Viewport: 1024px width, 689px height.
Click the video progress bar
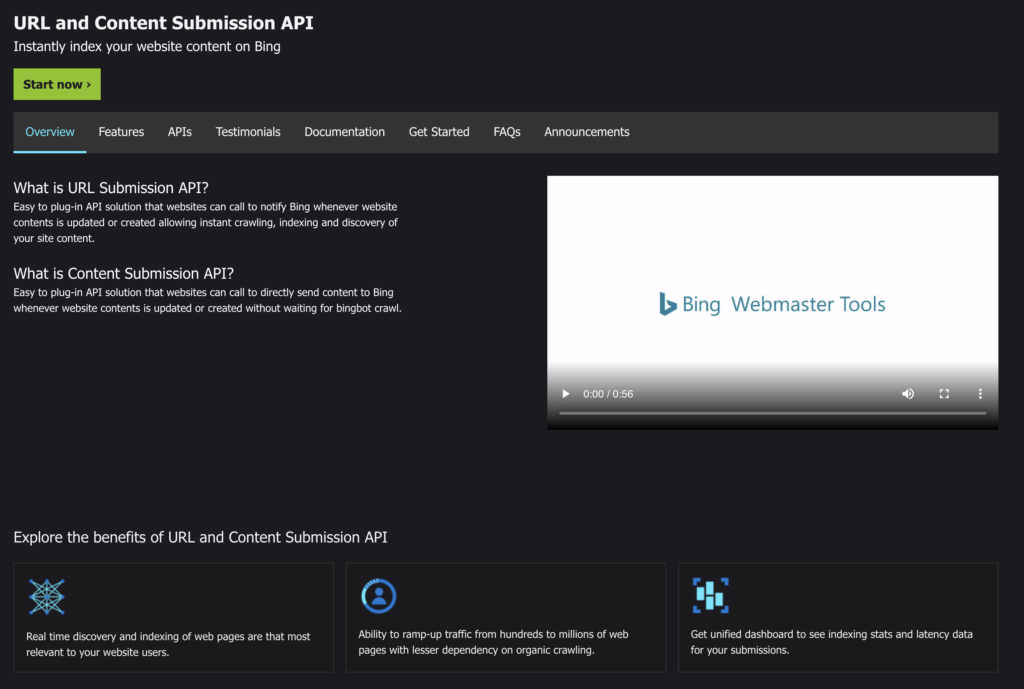pyautogui.click(x=772, y=413)
